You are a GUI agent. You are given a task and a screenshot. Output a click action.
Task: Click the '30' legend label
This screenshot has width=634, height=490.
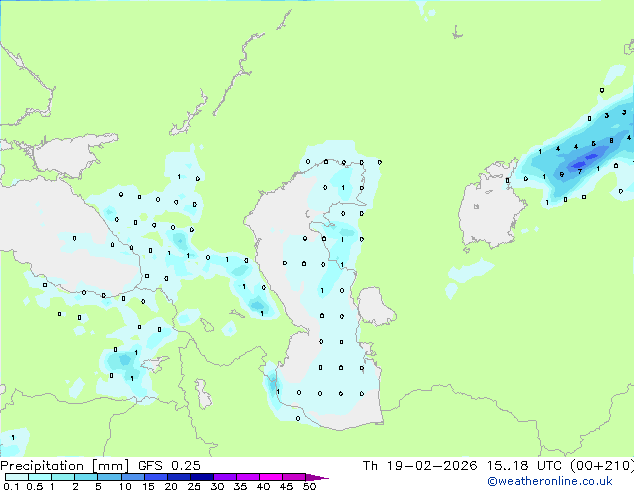(x=217, y=486)
